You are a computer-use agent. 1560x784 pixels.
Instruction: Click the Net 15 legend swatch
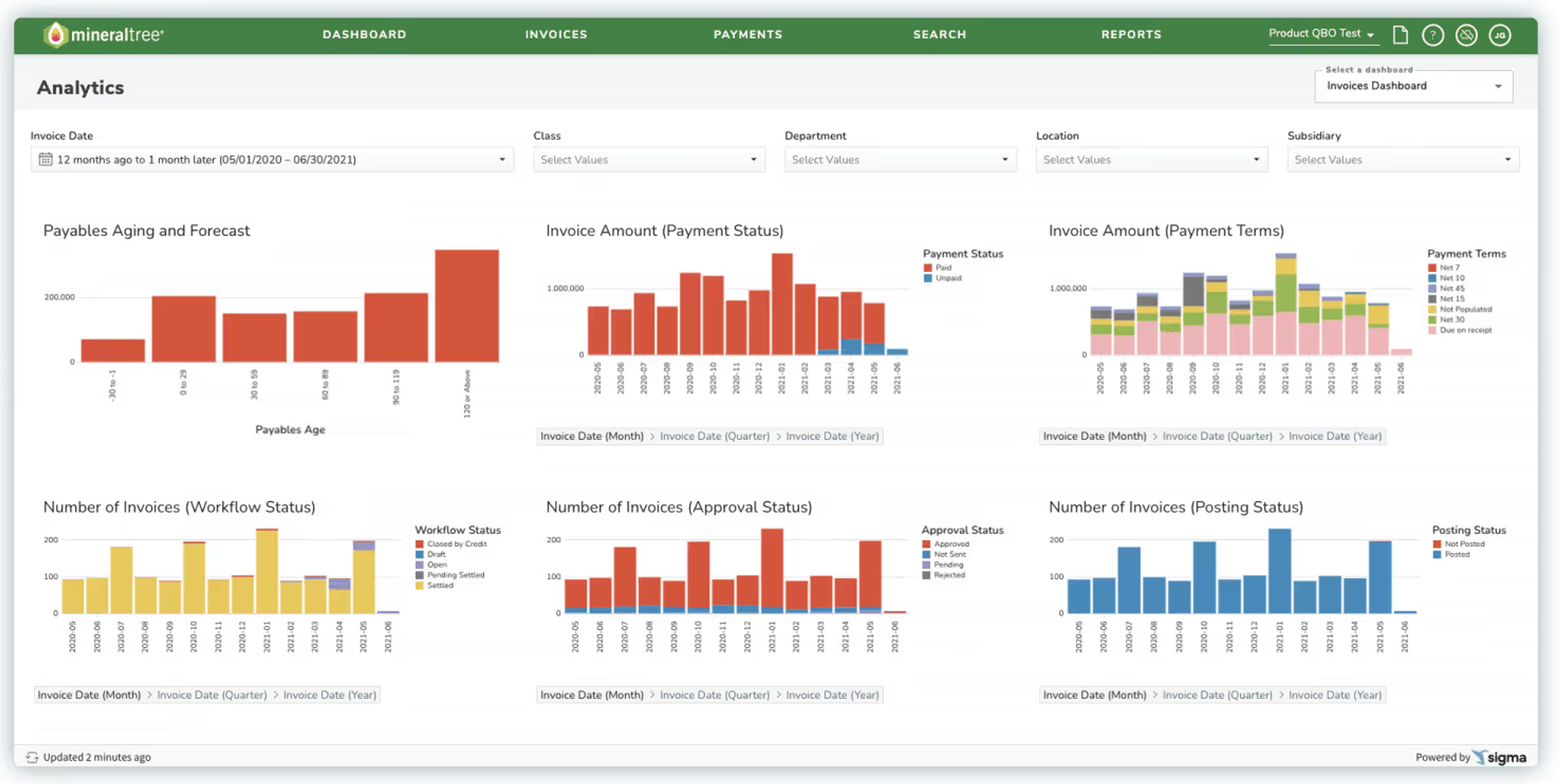[1432, 299]
